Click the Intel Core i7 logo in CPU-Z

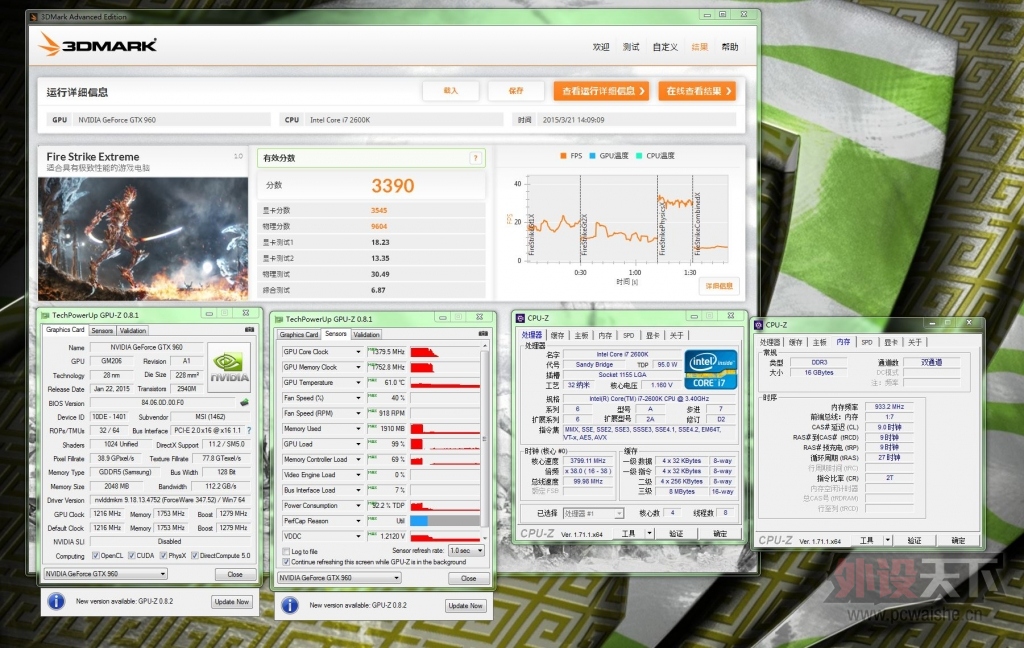(x=711, y=368)
